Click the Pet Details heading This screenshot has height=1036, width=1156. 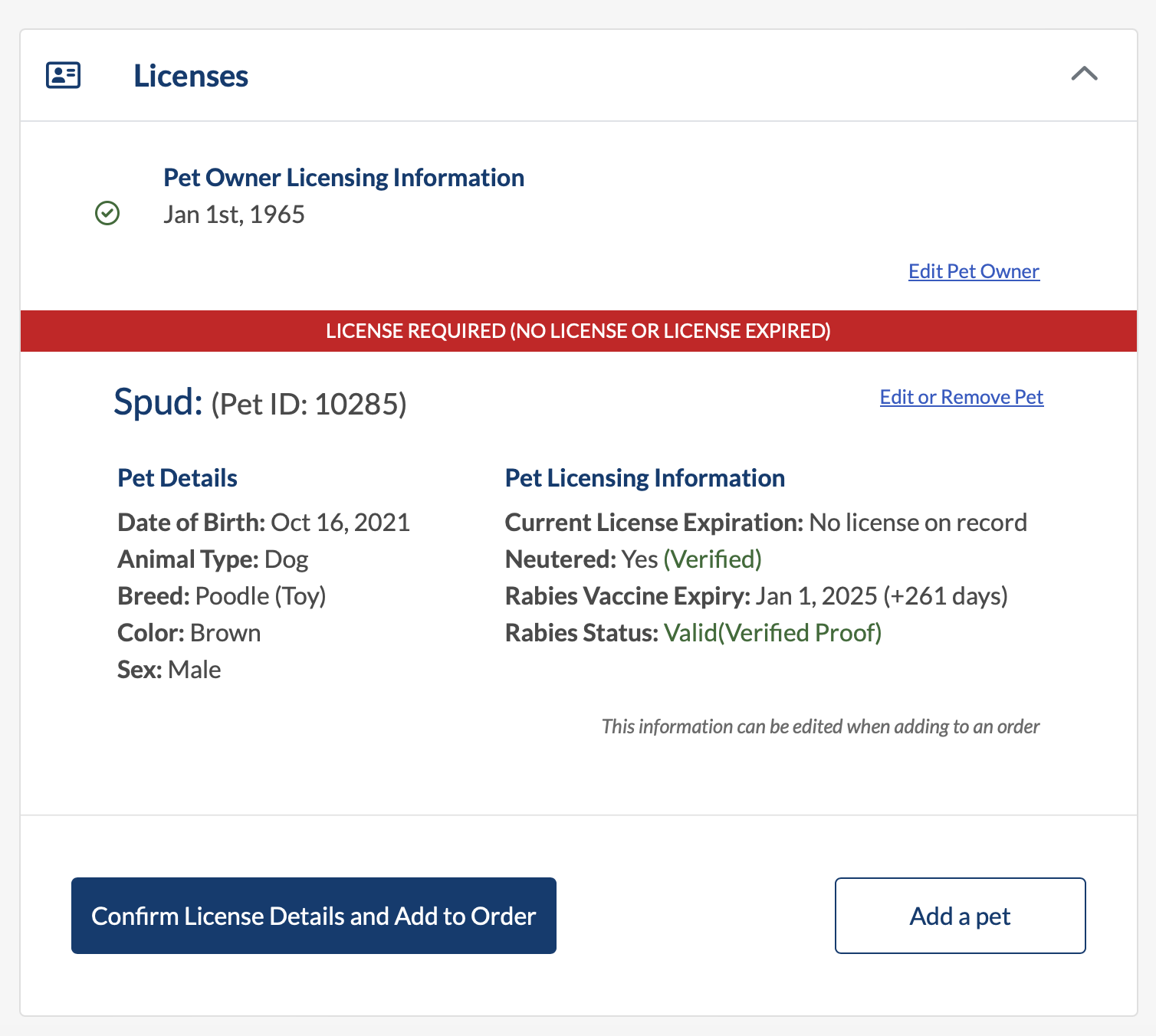point(177,477)
